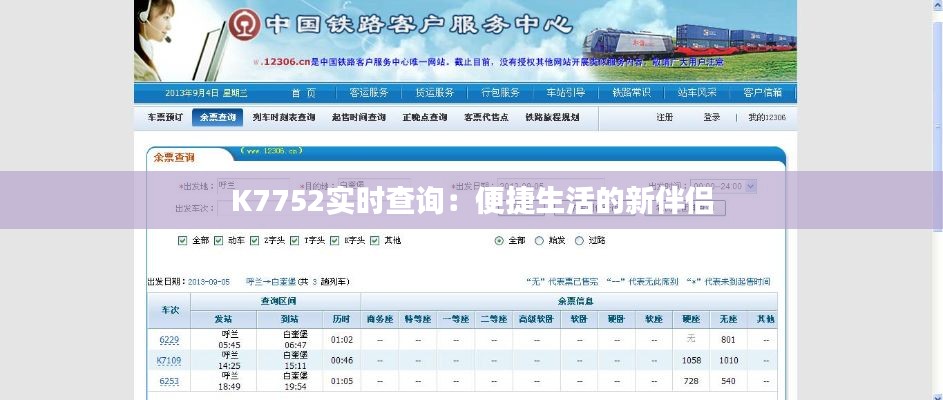Click the 车次 column header
The height and width of the screenshot is (400, 943).
[x=170, y=310]
